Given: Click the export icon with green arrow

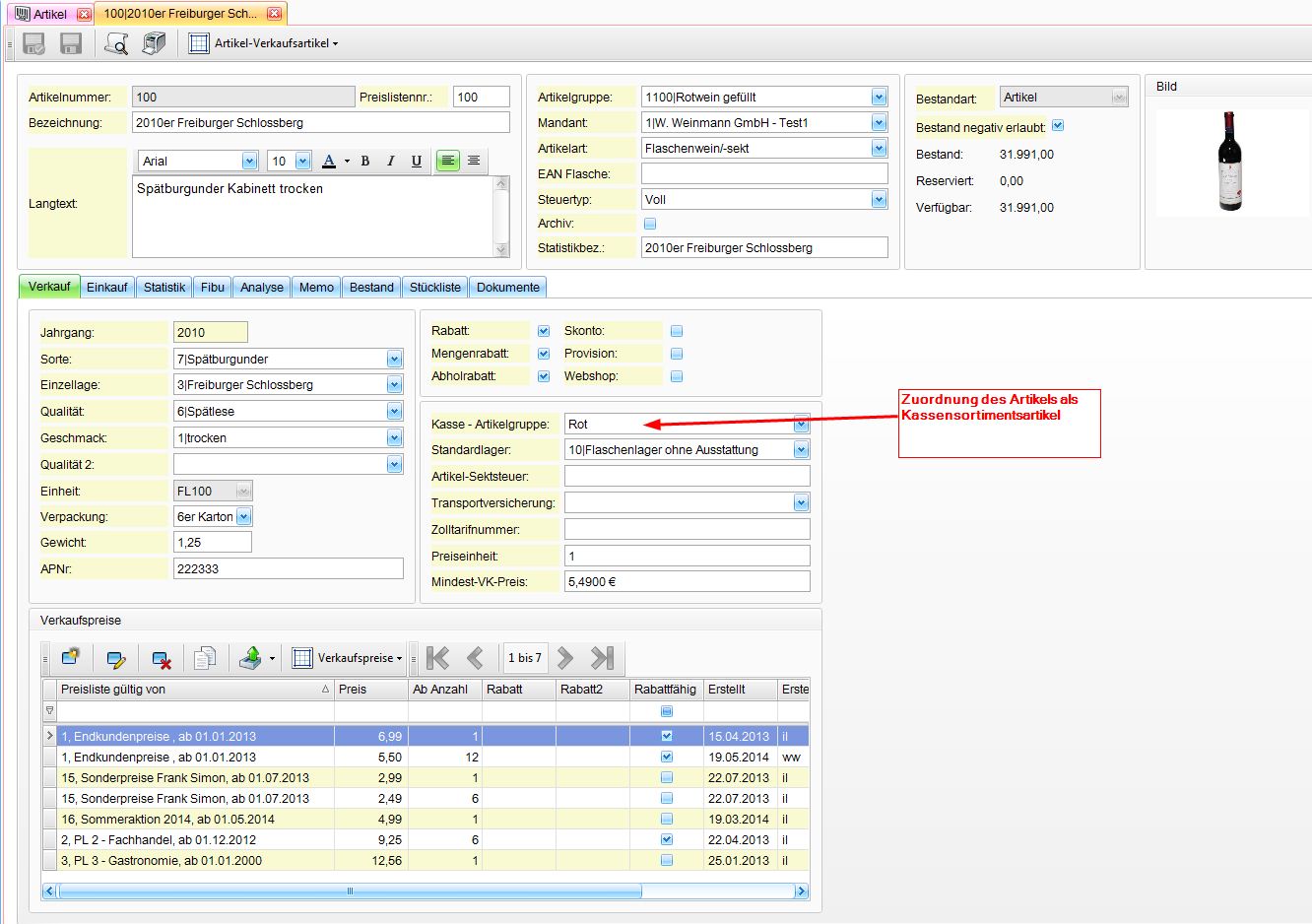Looking at the screenshot, I should (251, 657).
